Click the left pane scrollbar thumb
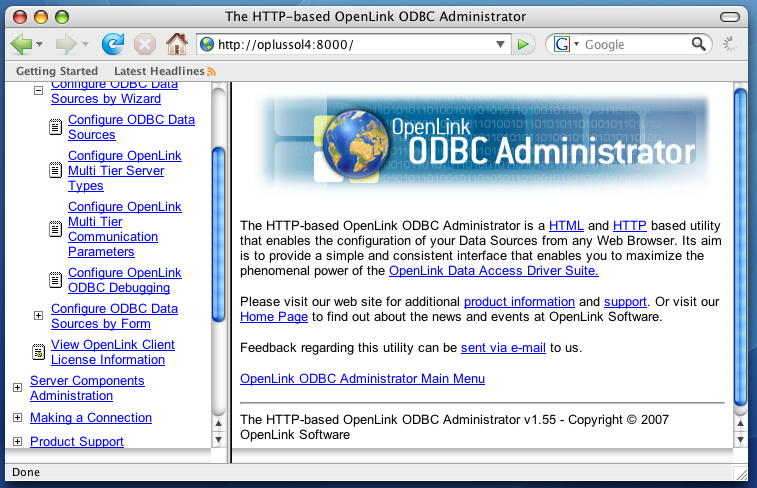 point(219,235)
